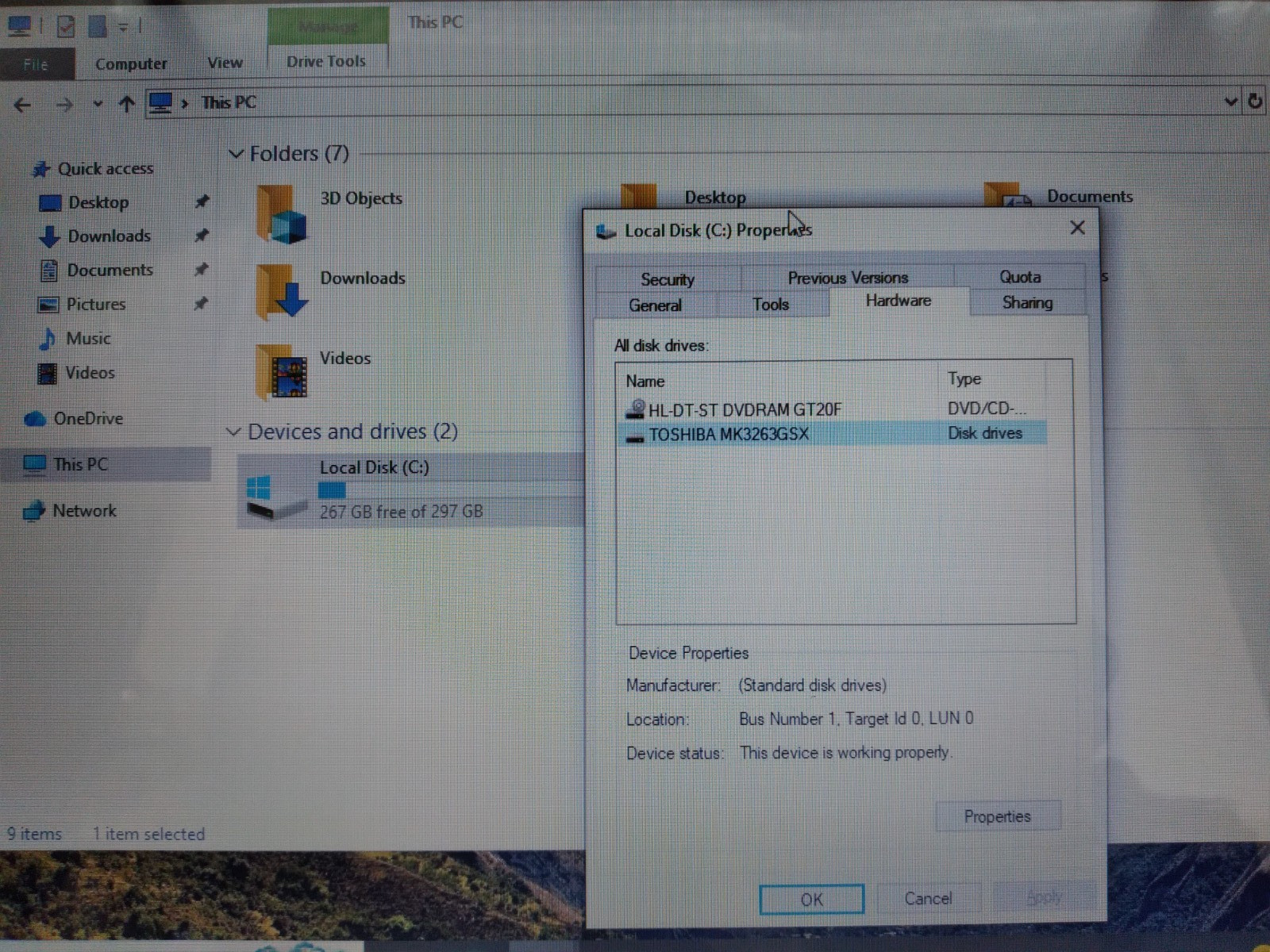Switch to the Quota tab
Screen dimensions: 1270x952
(1019, 277)
